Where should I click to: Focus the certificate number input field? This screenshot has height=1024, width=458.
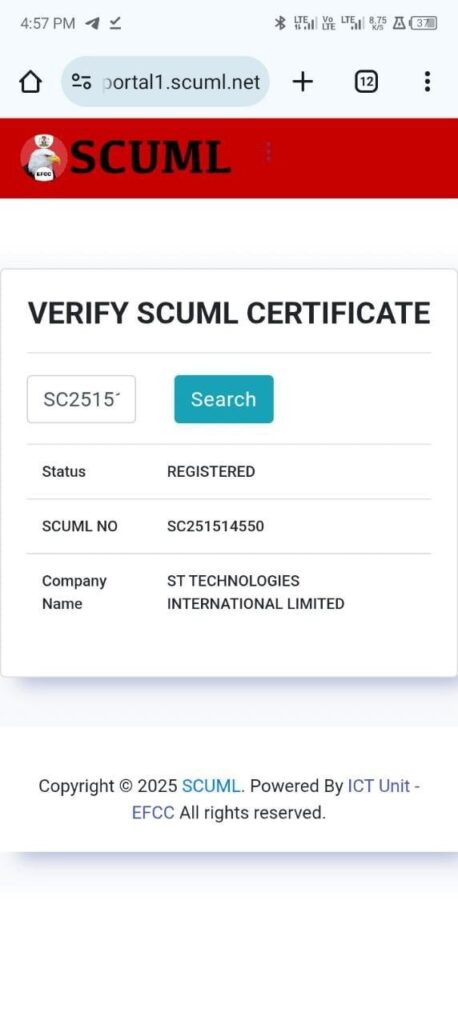[x=81, y=399]
